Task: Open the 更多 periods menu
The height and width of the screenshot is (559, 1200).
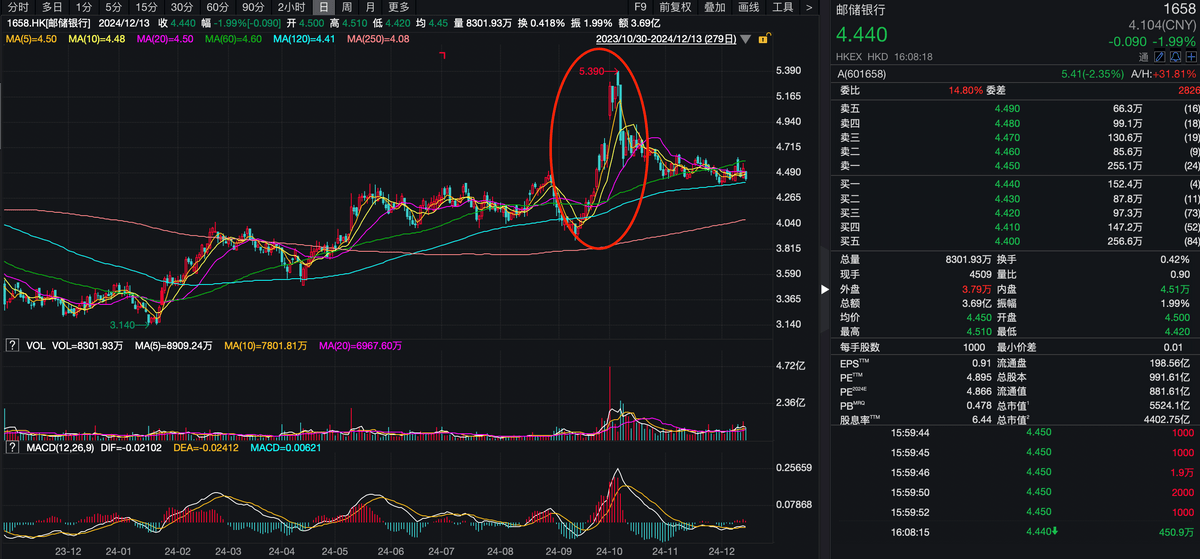Action: 400,7
